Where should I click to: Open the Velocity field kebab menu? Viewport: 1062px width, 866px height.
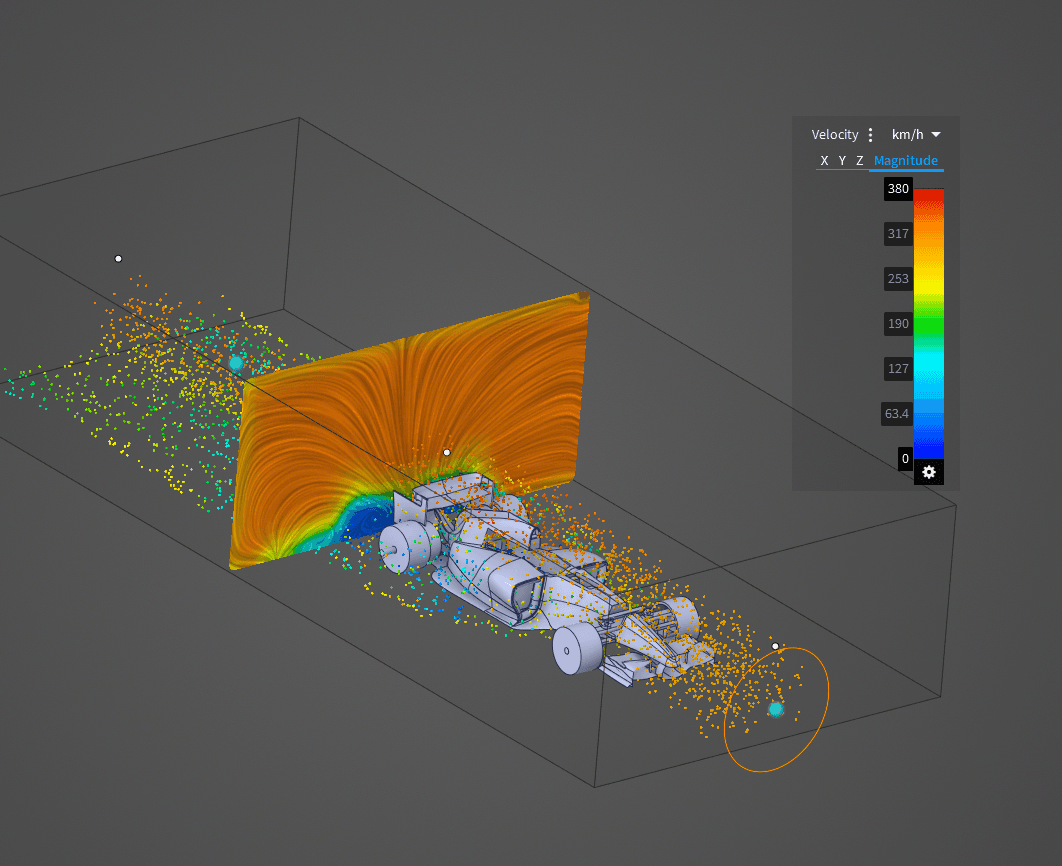871,134
